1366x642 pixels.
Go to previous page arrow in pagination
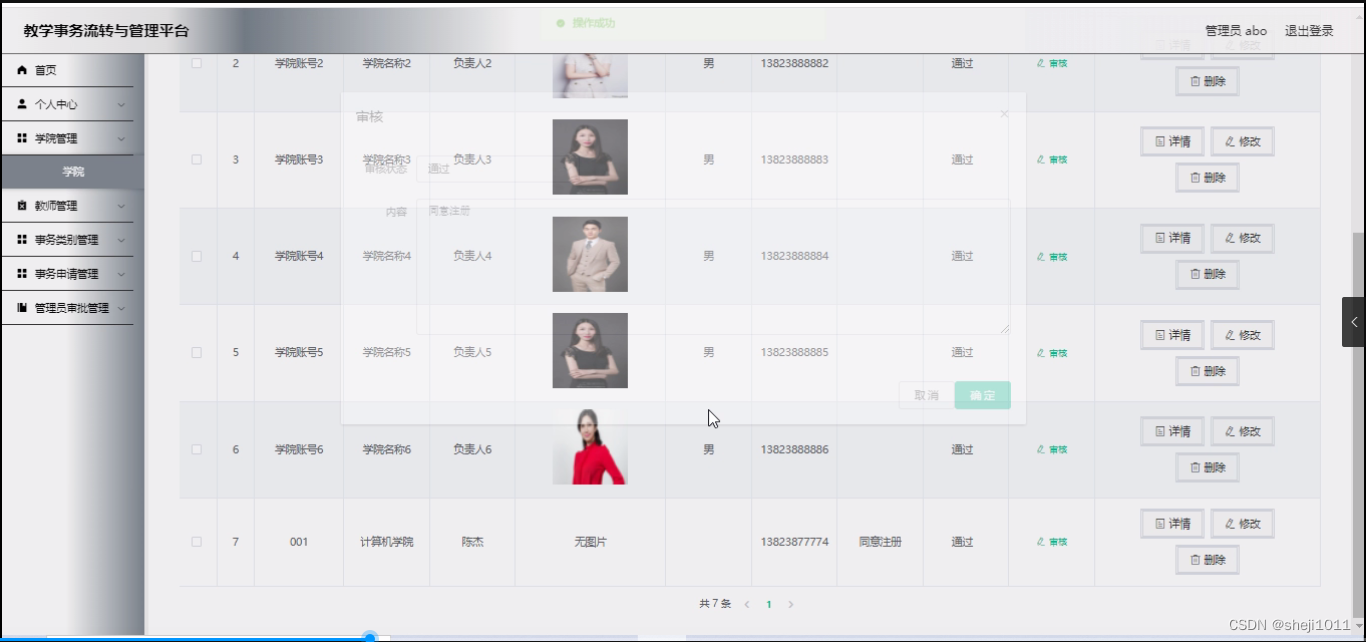point(746,604)
